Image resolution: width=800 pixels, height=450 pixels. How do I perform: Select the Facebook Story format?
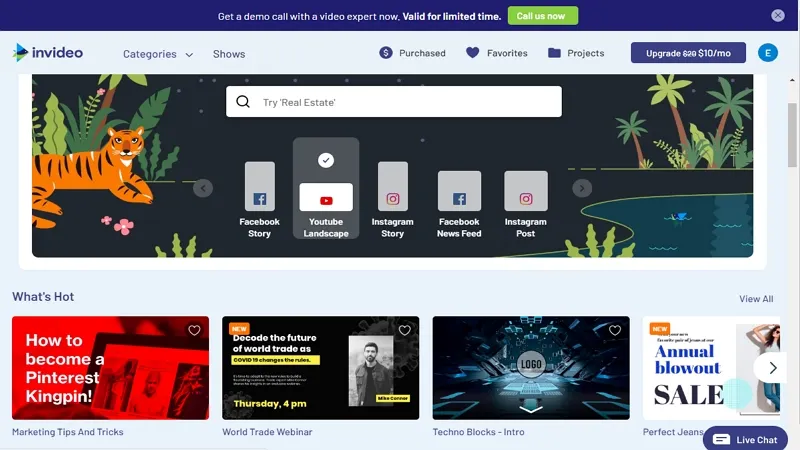pyautogui.click(x=259, y=199)
